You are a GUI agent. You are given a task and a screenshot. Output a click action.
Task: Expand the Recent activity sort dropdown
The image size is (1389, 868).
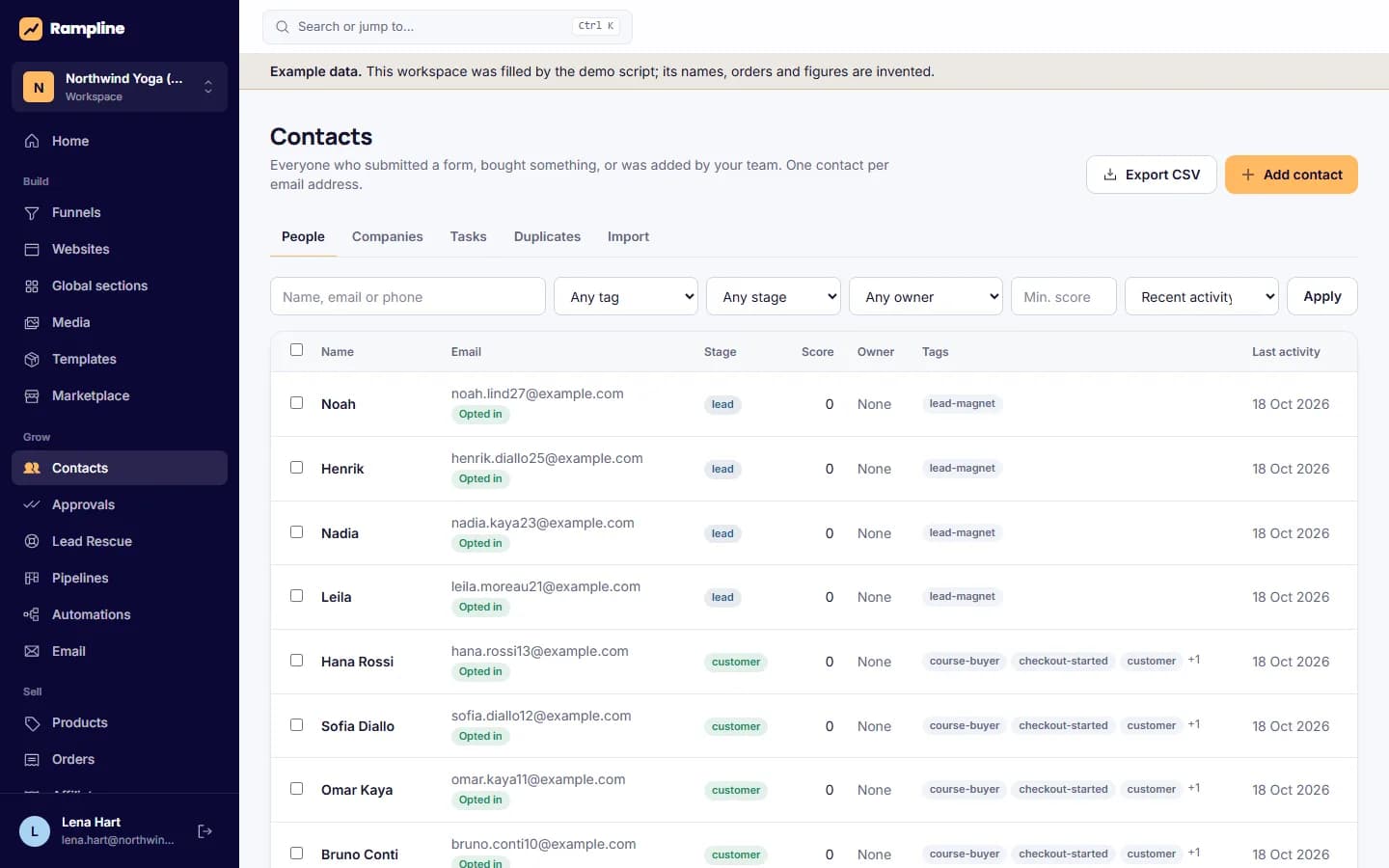[1202, 296]
